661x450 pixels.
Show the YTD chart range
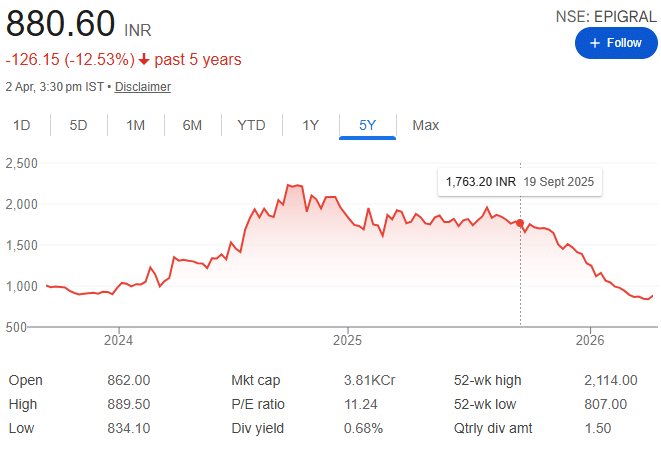point(251,125)
